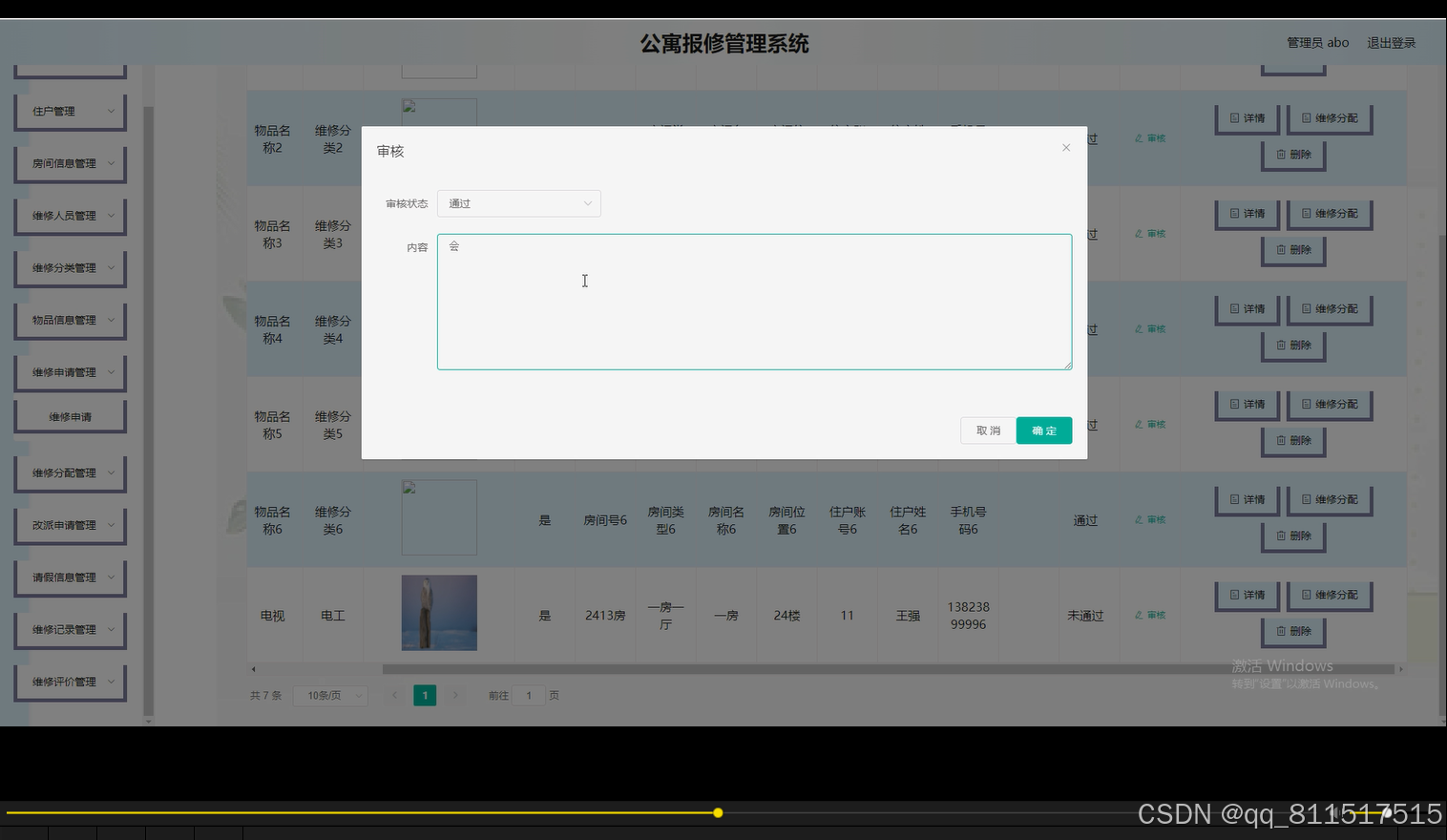
Task: Select 维修申请 in the sidebar menu
Action: point(70,415)
